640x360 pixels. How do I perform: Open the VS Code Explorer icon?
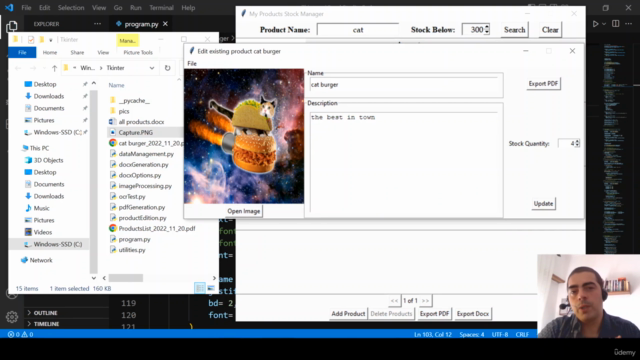12,27
